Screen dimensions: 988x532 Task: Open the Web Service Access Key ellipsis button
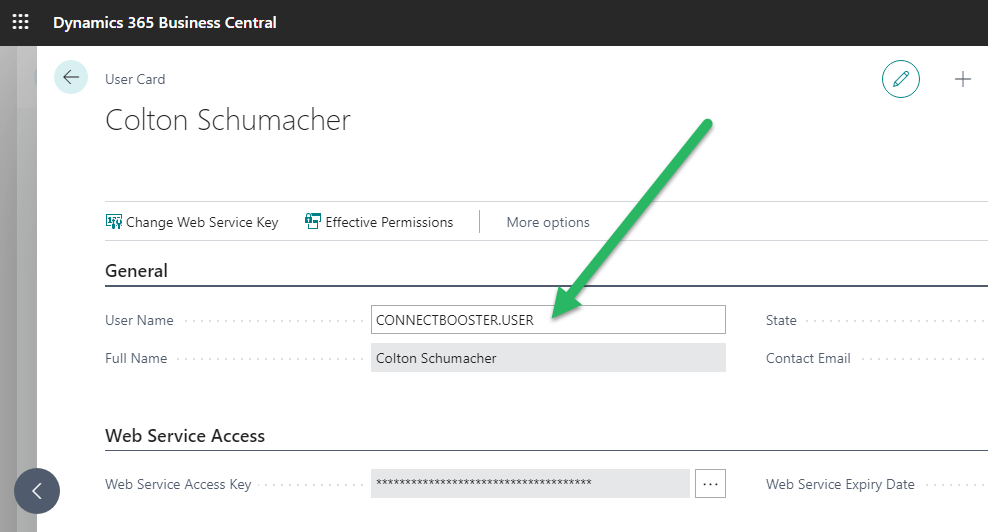(x=710, y=483)
